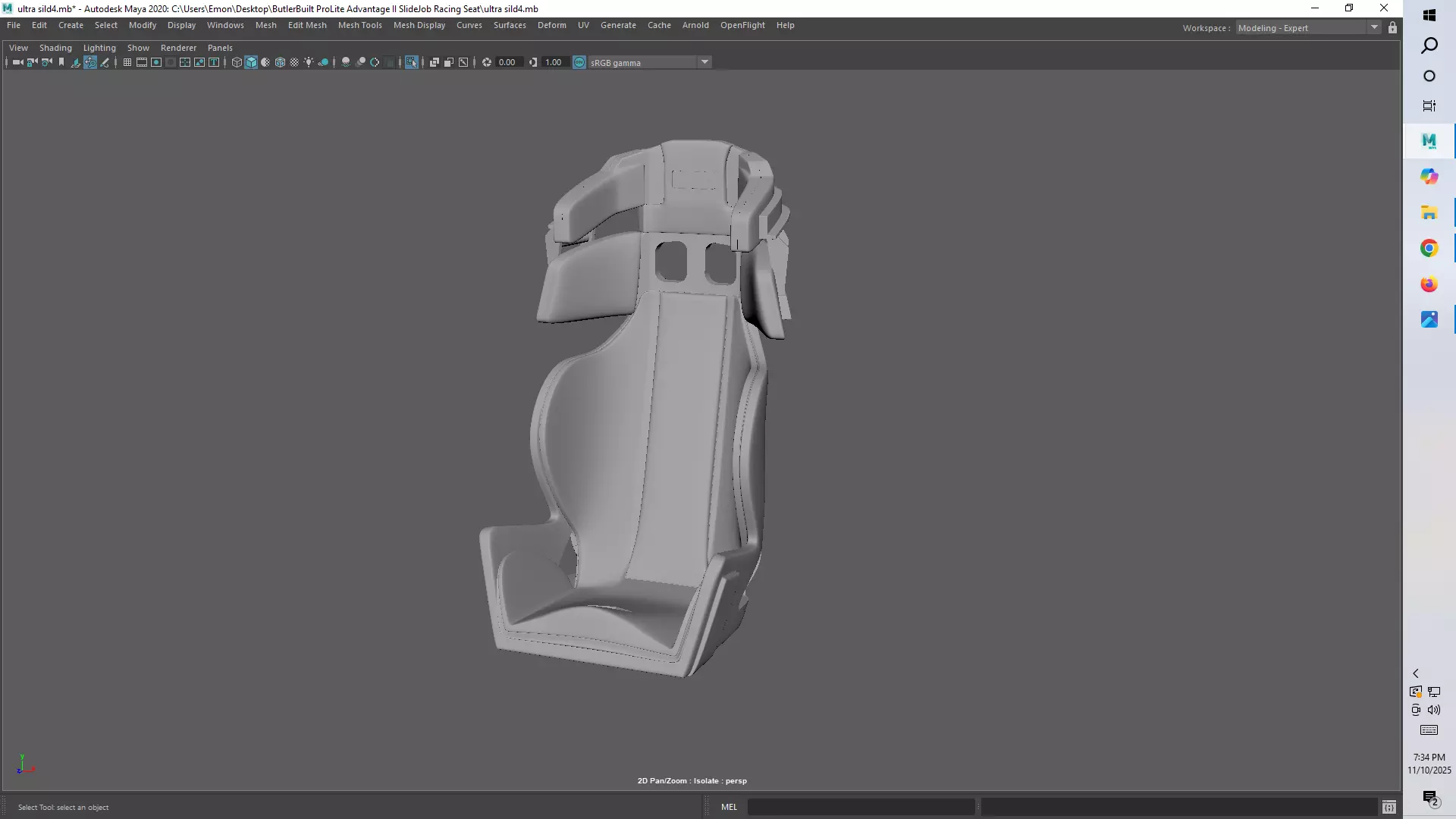This screenshot has height=819, width=1456.
Task: Open the Workspace Modeling - Expert dropdown
Action: click(x=1308, y=27)
